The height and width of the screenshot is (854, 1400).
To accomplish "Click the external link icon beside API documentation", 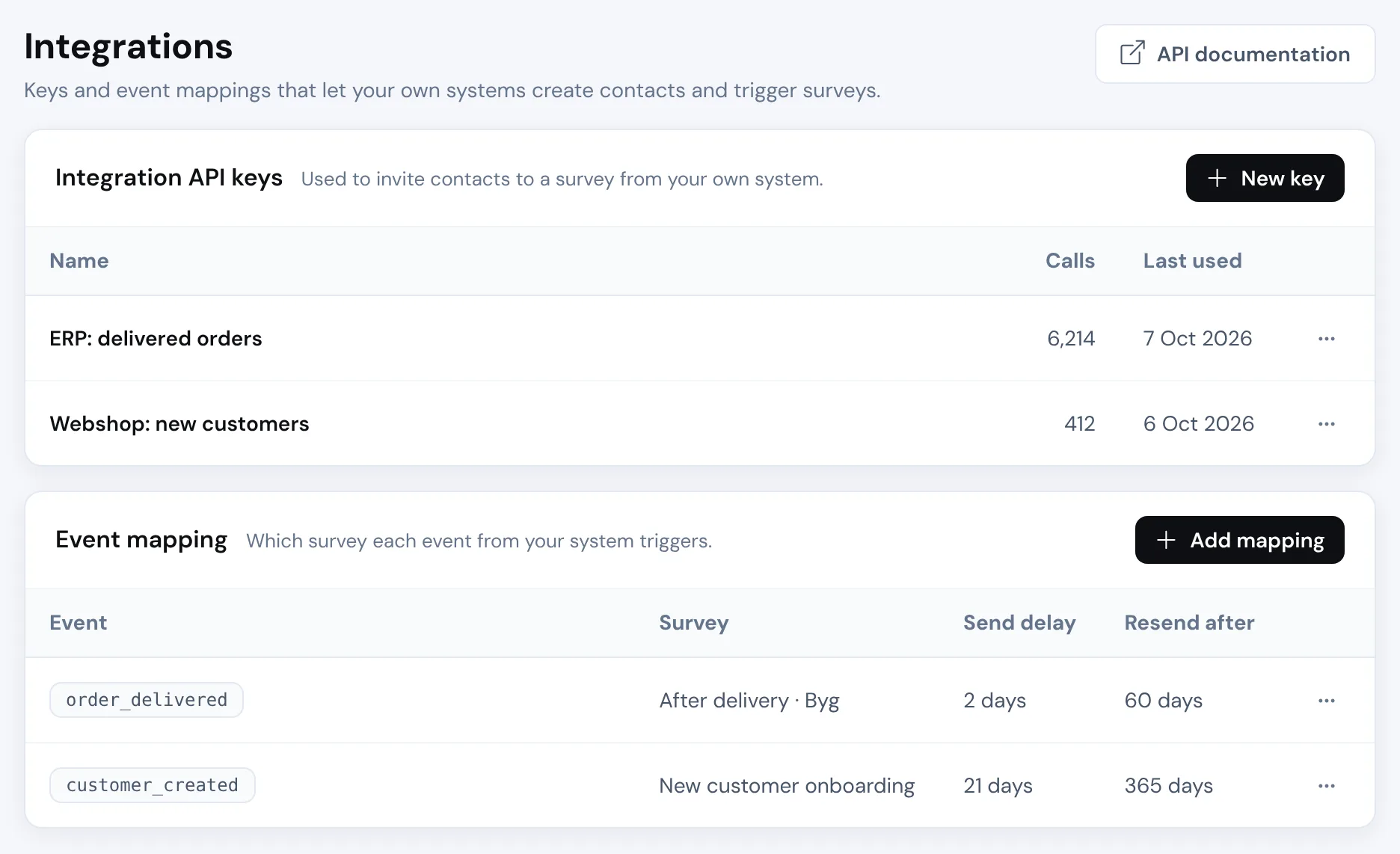I will click(1132, 53).
